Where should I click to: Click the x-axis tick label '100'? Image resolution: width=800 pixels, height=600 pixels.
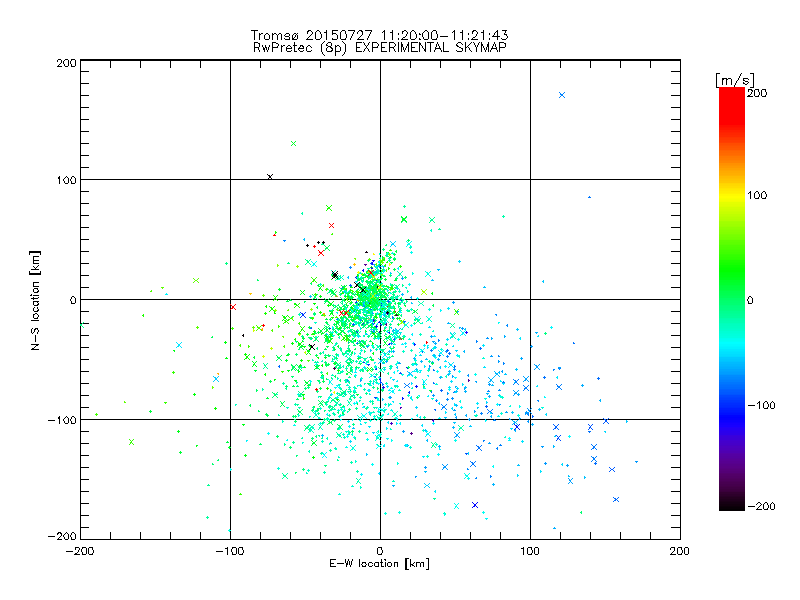(x=530, y=551)
